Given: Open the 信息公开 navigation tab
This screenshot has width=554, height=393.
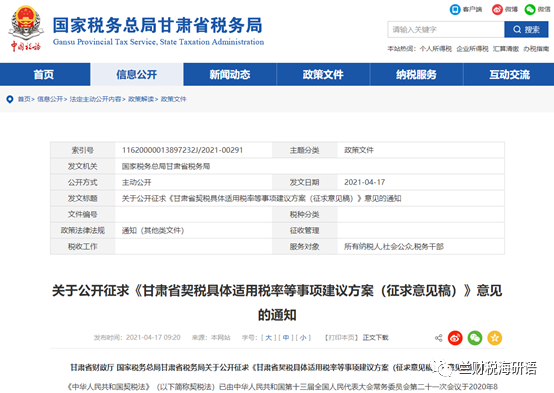Looking at the screenshot, I should pos(137,75).
